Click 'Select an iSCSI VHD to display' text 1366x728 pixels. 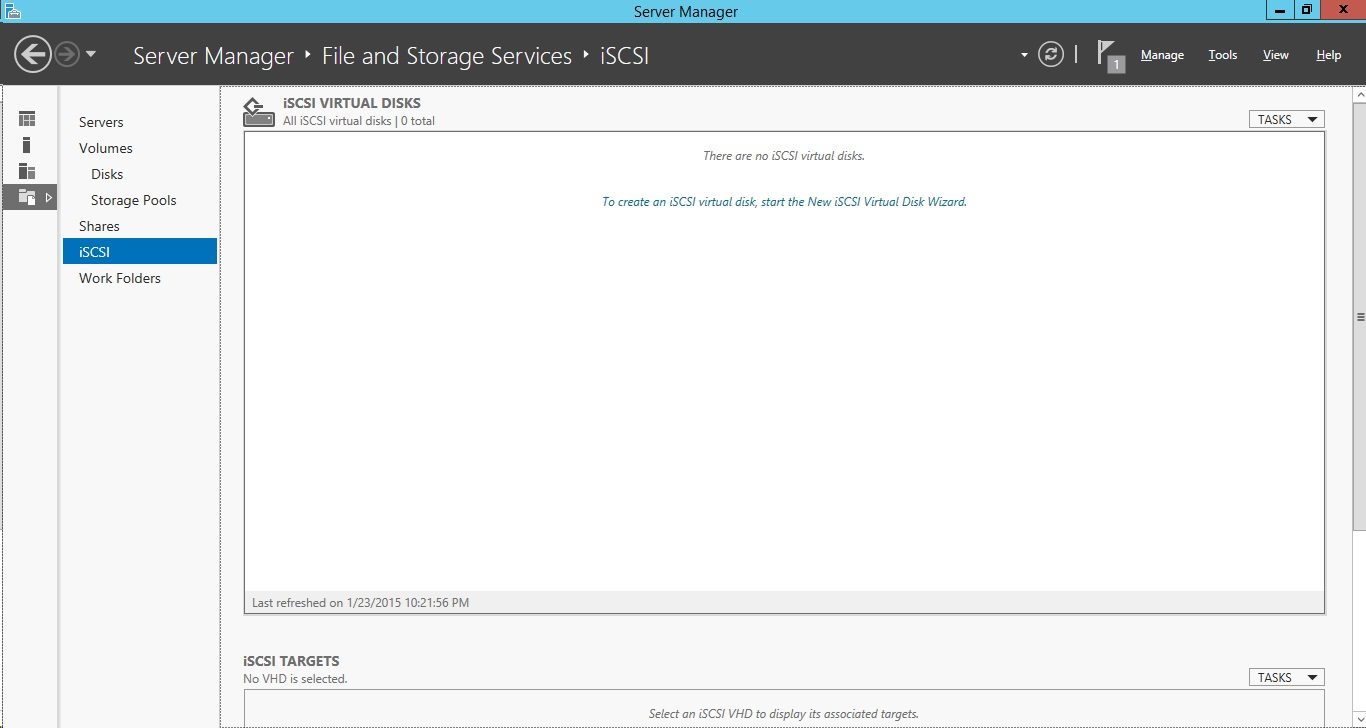click(784, 714)
